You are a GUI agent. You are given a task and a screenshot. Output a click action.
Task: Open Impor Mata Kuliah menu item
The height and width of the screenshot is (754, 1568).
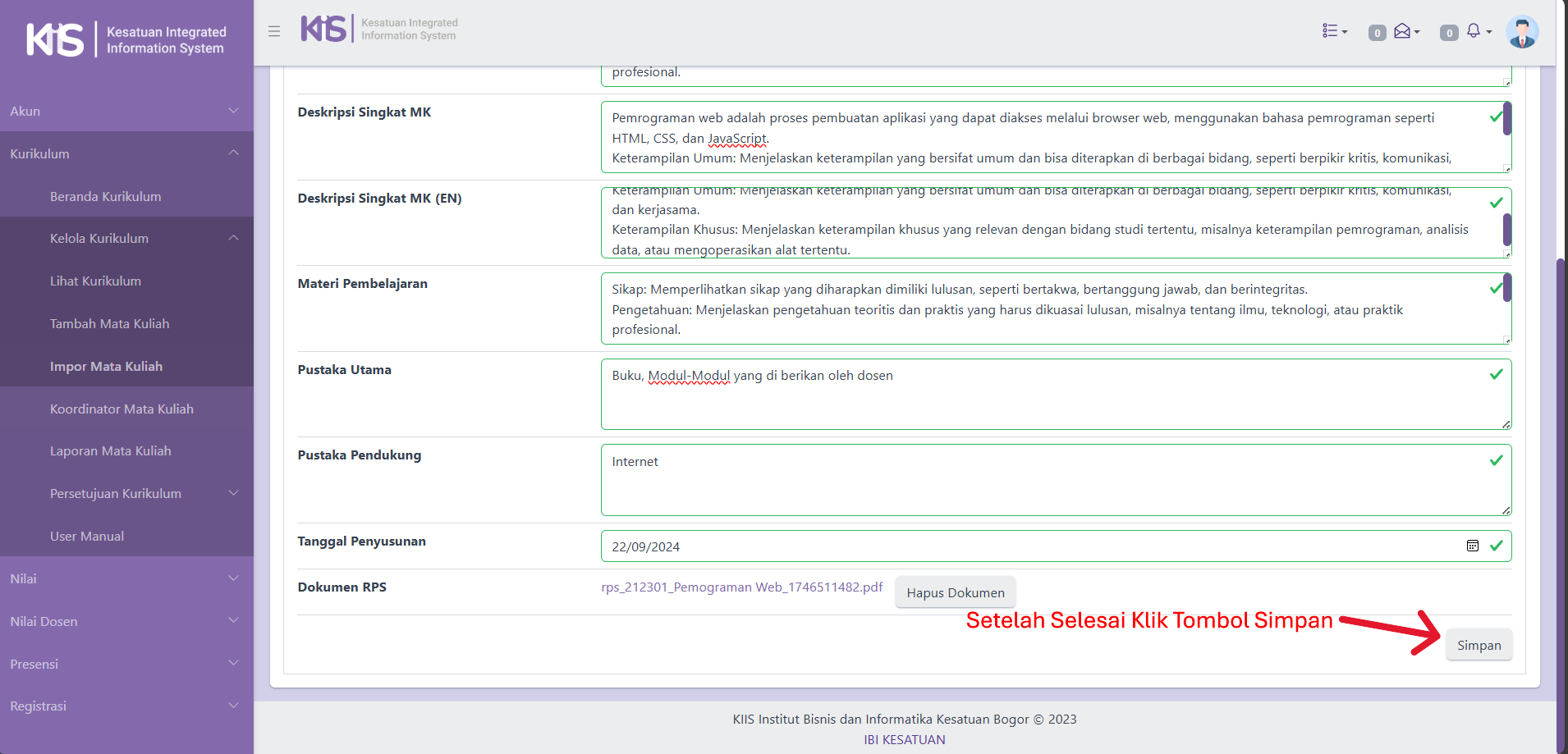point(106,366)
